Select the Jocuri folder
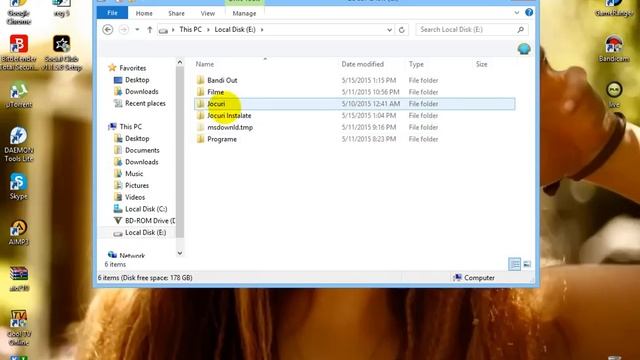Viewport: 640px width, 360px height. [216, 104]
